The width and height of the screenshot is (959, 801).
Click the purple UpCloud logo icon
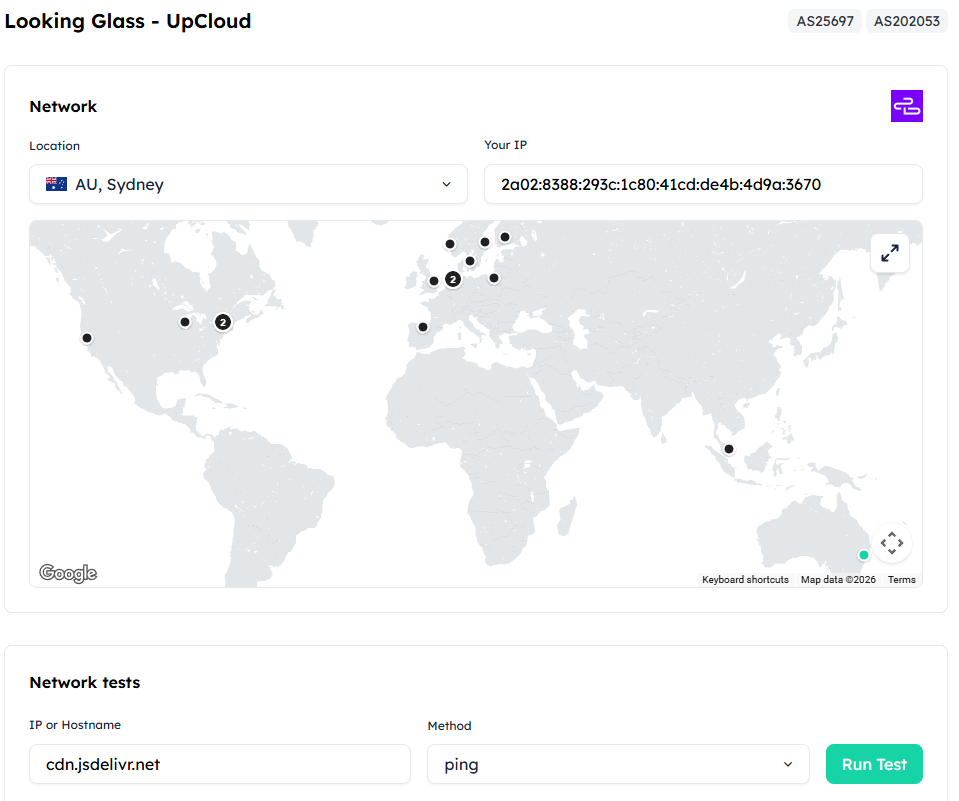pyautogui.click(x=906, y=106)
